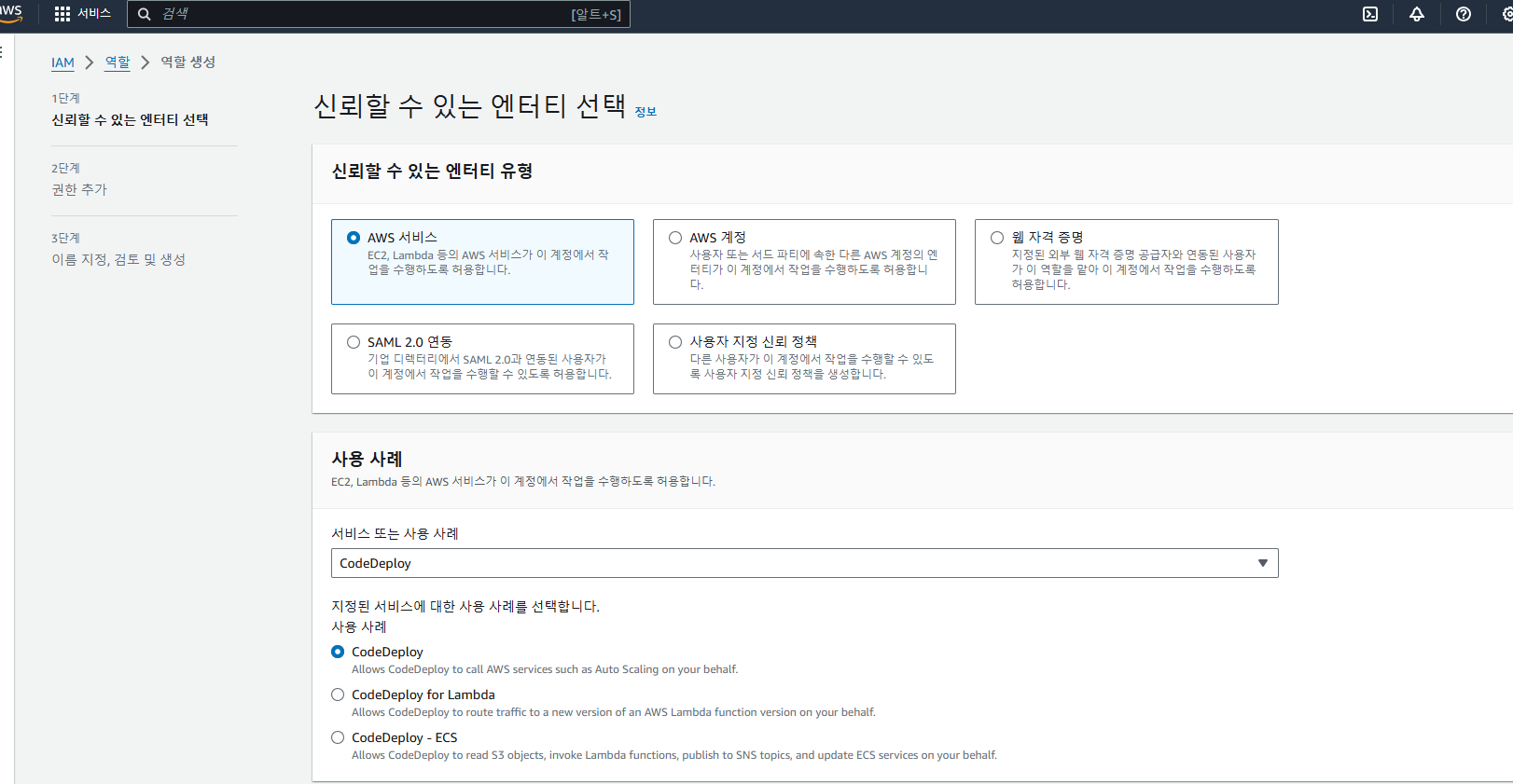
Task: Open the settings gear icon
Action: (x=1507, y=14)
